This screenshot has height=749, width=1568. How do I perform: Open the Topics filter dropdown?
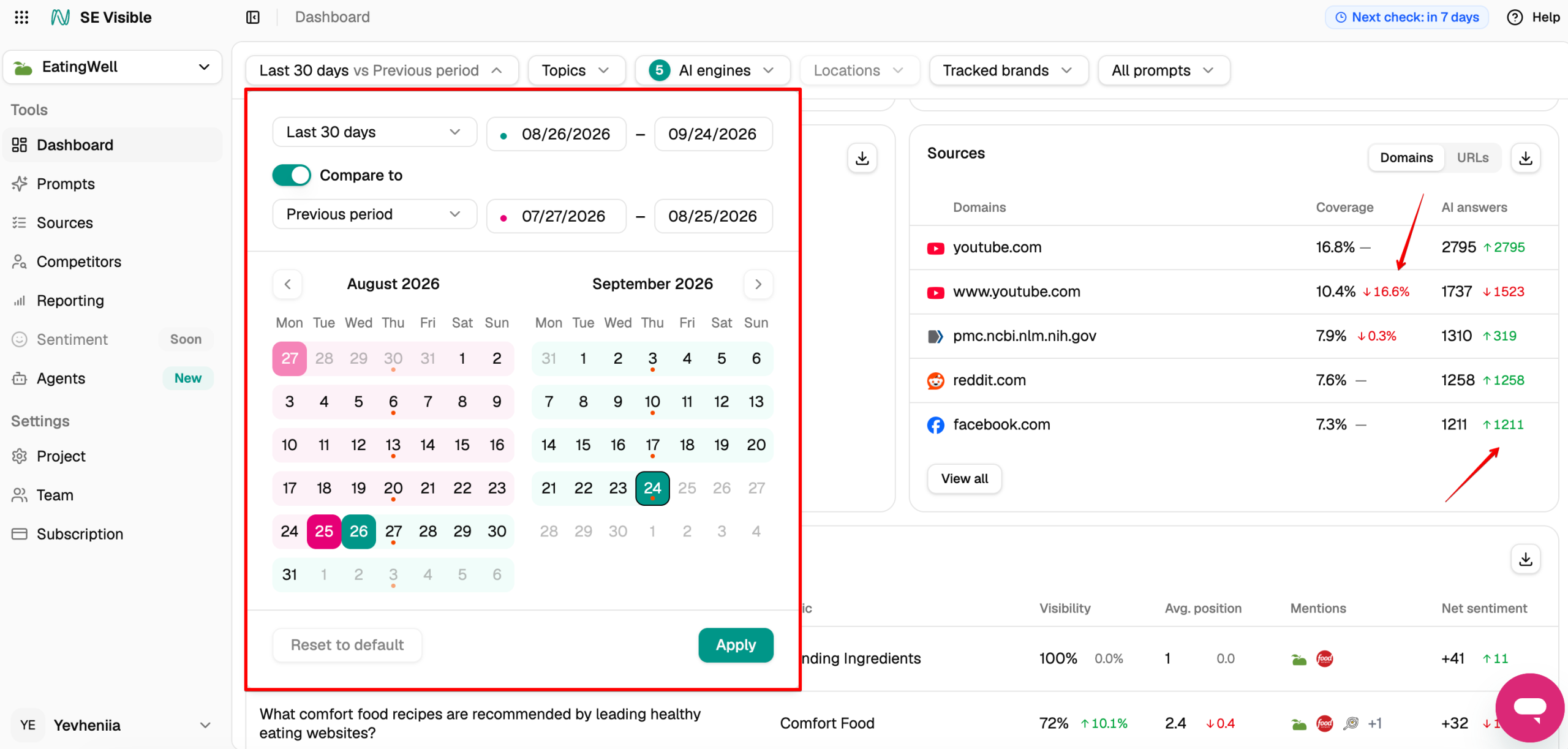pyautogui.click(x=576, y=70)
